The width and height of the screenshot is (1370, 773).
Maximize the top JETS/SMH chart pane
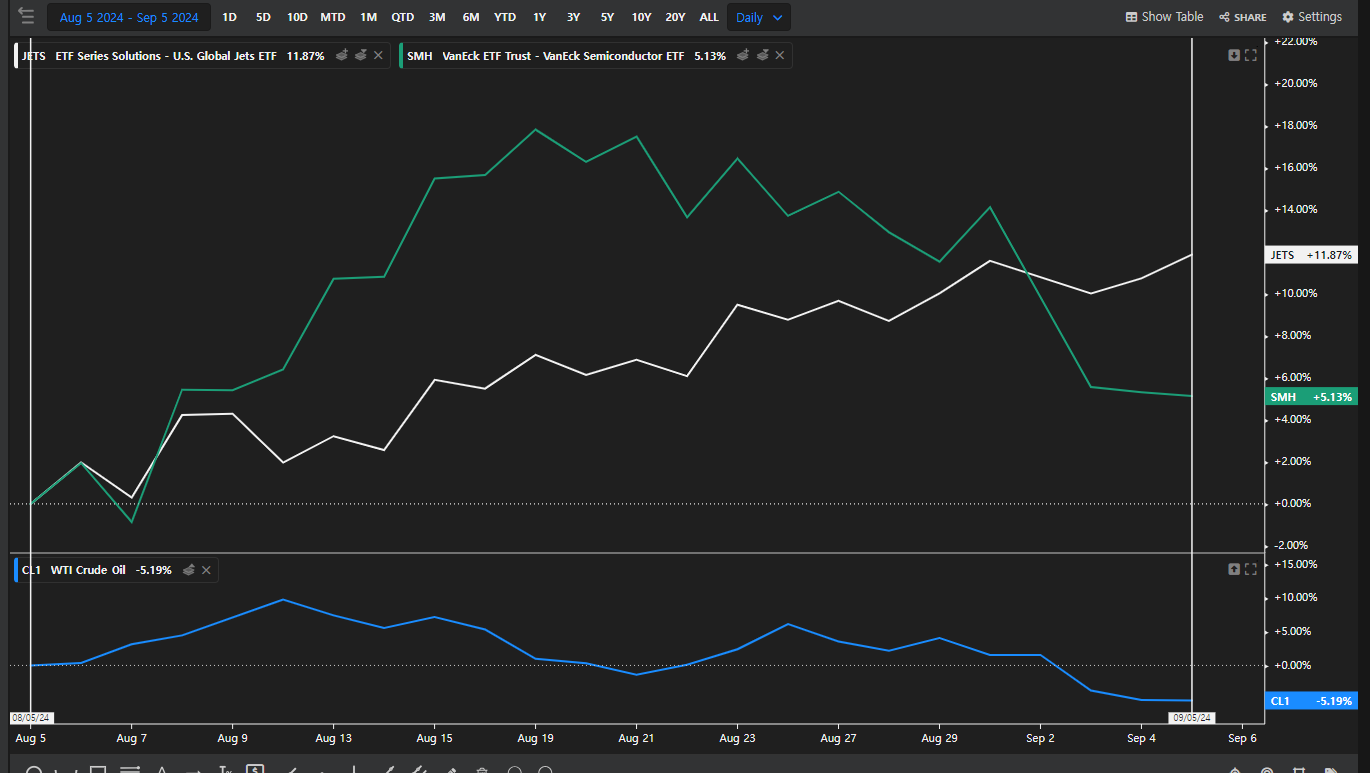tap(1250, 55)
